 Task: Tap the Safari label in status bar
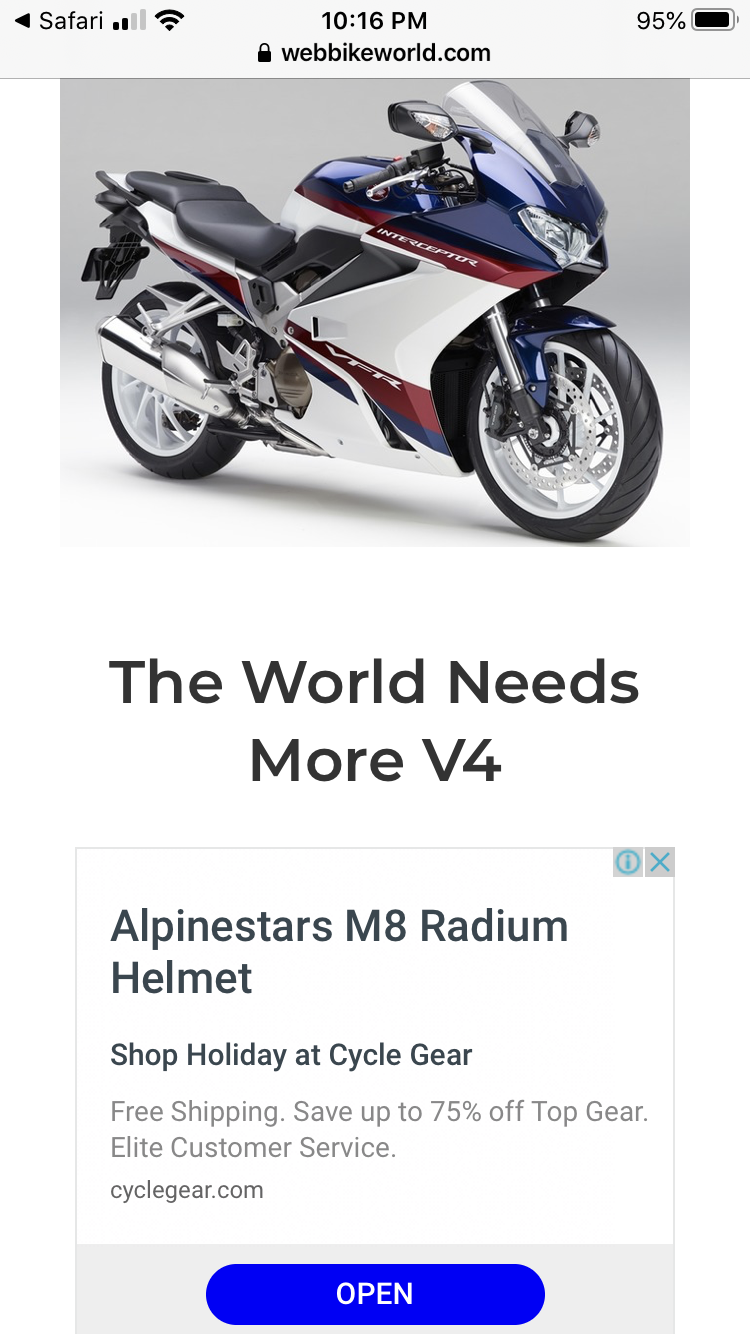click(72, 20)
